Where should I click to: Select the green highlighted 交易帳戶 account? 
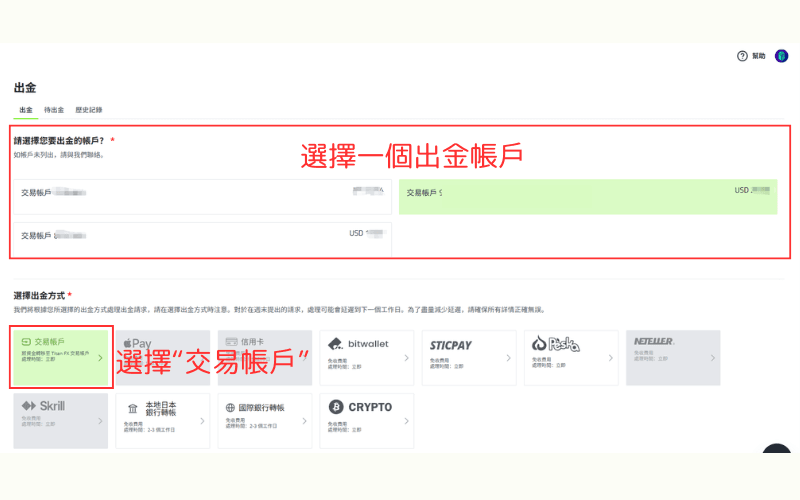point(587,197)
